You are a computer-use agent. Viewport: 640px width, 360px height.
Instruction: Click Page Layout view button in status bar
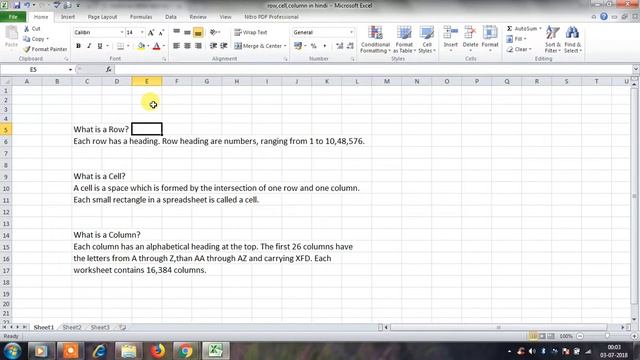click(542, 336)
